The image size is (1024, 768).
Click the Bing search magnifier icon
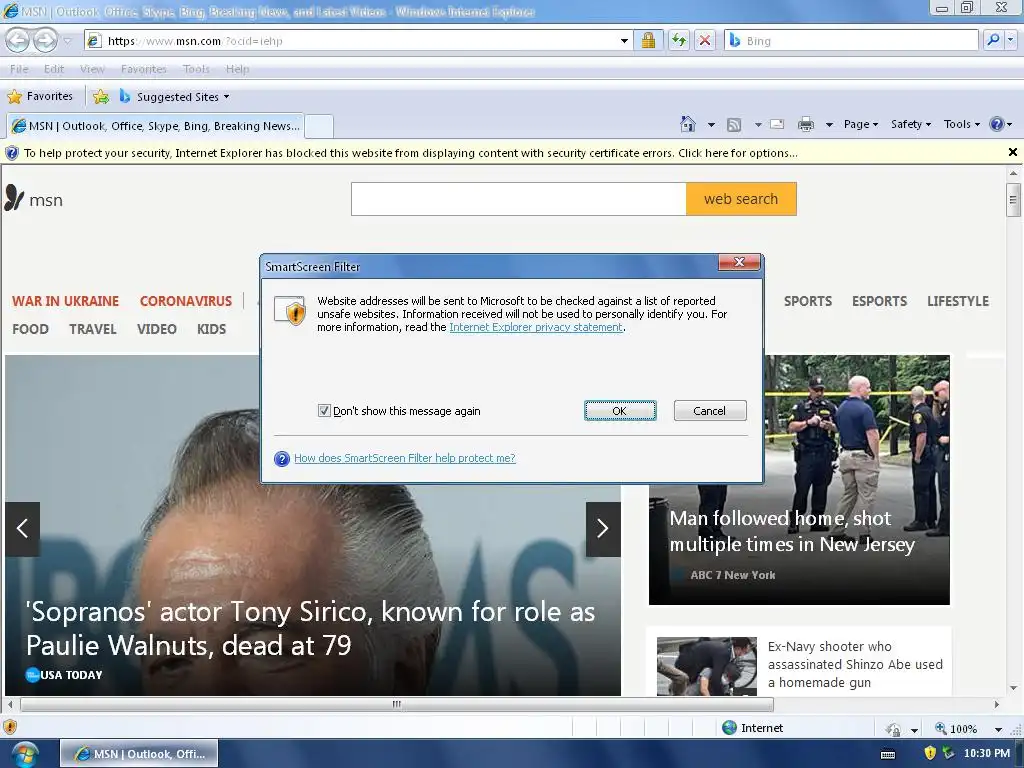993,40
